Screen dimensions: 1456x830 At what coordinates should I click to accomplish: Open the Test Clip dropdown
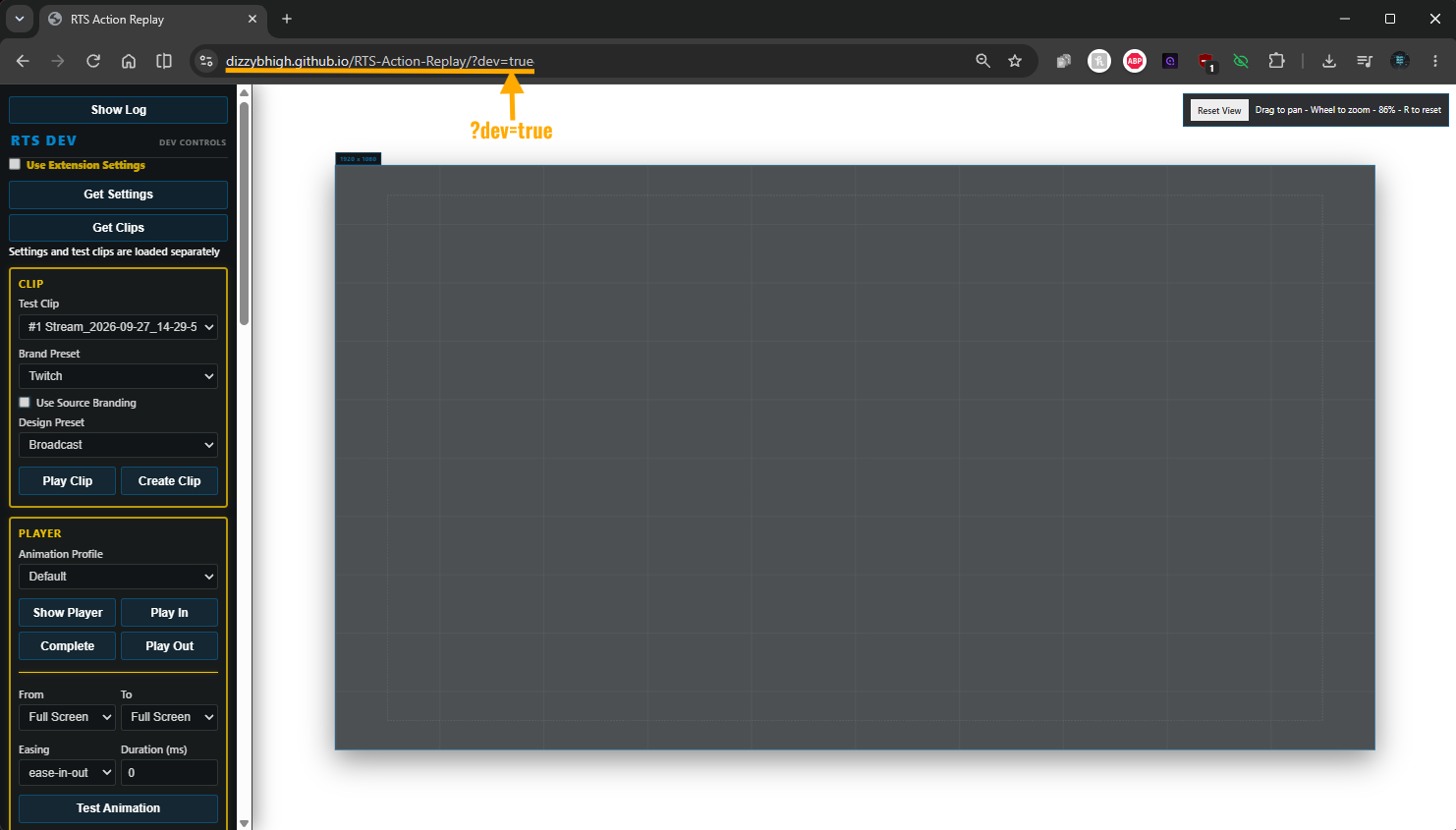click(x=118, y=327)
